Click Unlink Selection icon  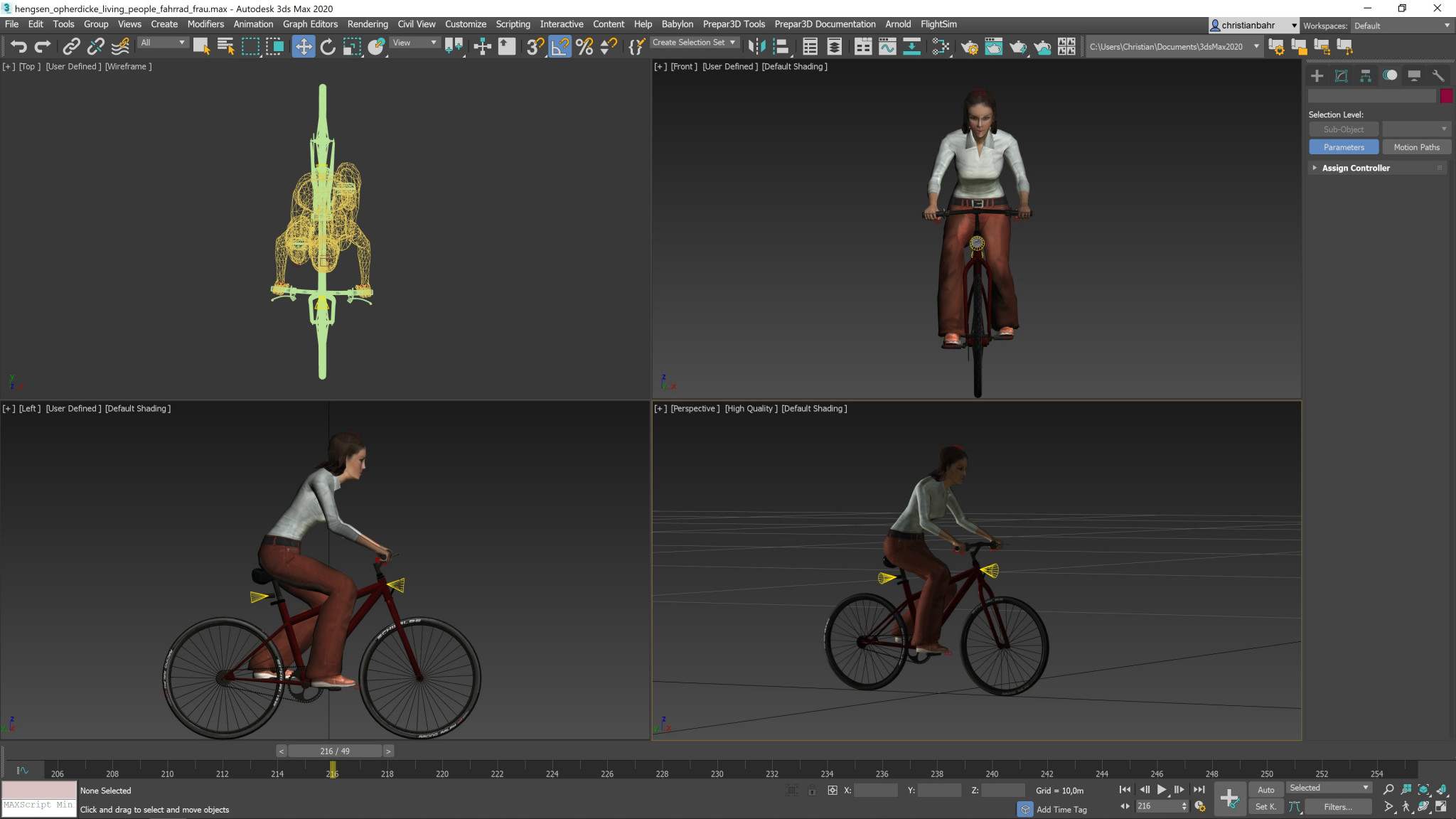coord(95,47)
